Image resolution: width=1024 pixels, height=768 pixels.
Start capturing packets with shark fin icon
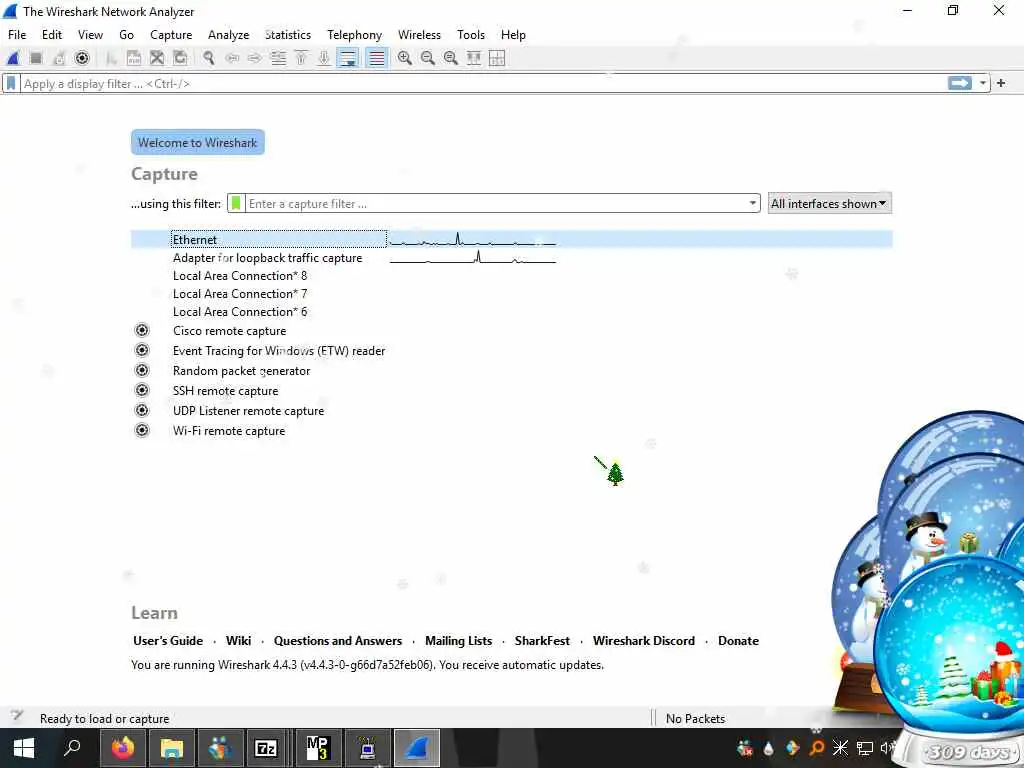[13, 58]
